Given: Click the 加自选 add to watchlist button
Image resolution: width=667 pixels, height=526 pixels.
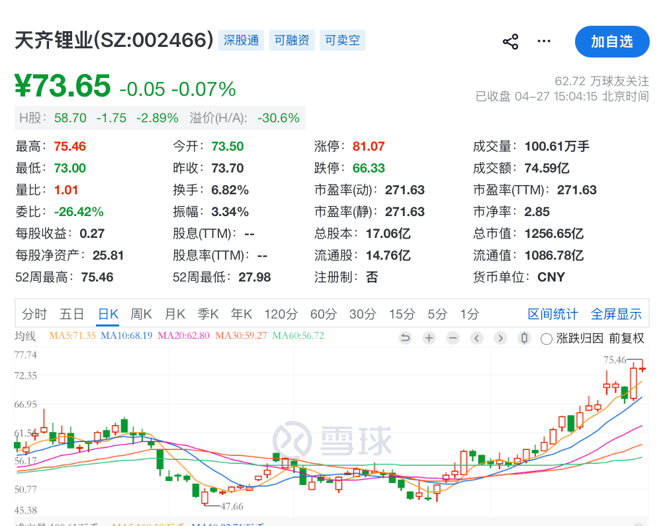Looking at the screenshot, I should (612, 41).
